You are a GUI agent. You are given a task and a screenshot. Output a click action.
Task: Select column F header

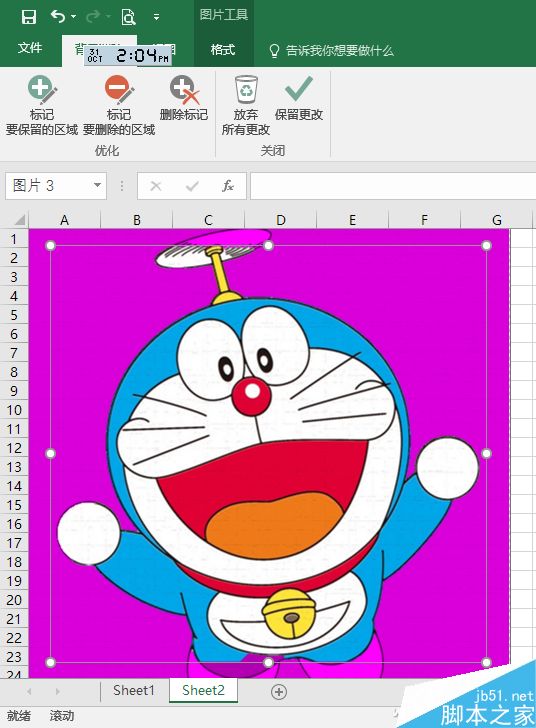(x=425, y=220)
